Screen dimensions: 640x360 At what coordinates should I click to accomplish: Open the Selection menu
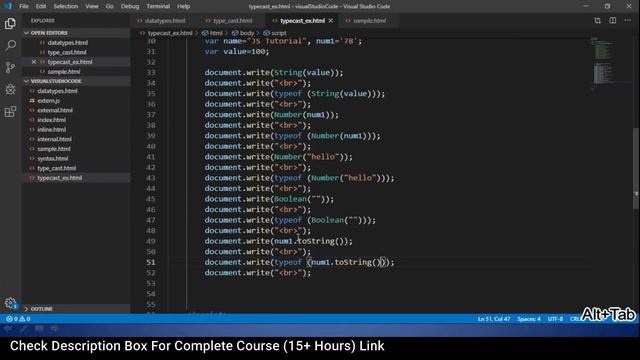66,6
